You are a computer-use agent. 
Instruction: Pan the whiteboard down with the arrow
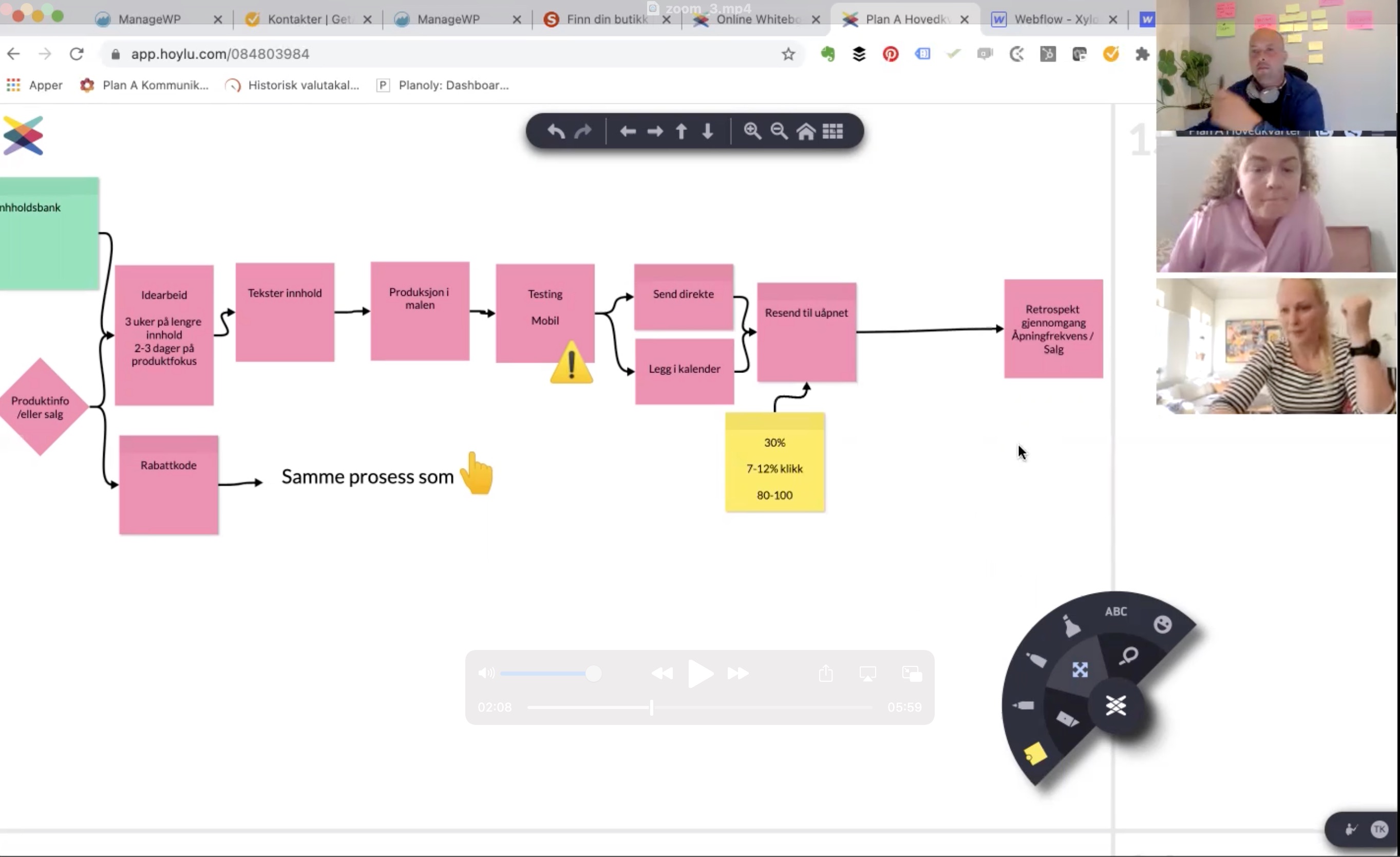pos(707,132)
